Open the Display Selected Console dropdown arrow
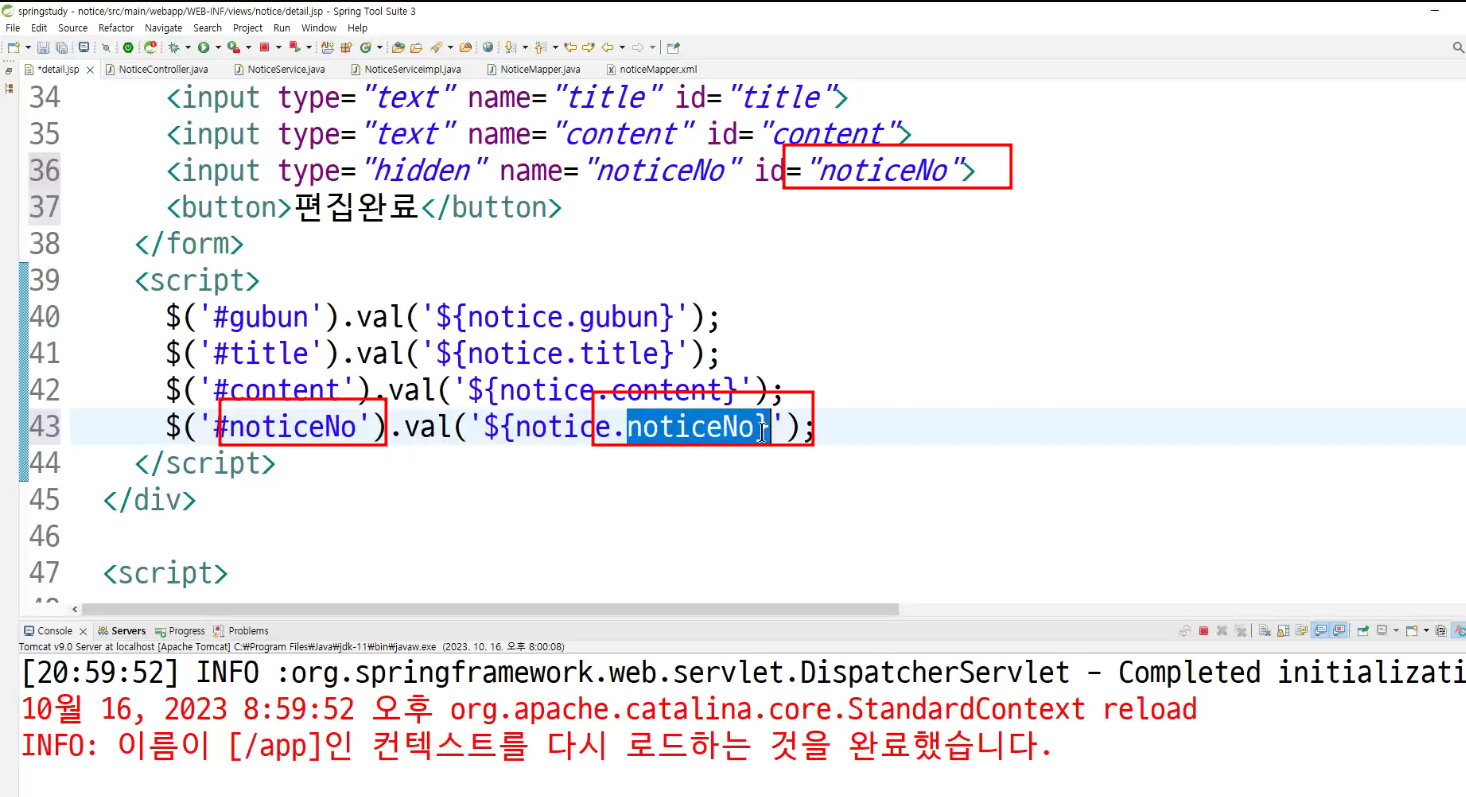The height and width of the screenshot is (797, 1466). (1395, 631)
